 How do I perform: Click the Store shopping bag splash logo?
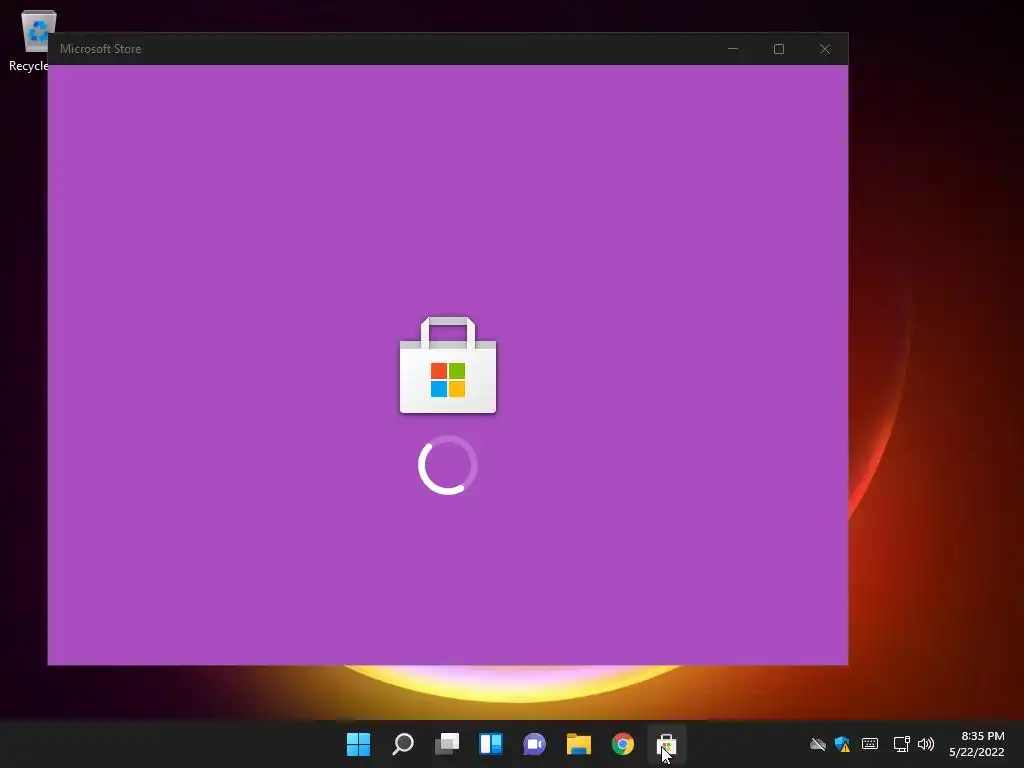pyautogui.click(x=448, y=365)
